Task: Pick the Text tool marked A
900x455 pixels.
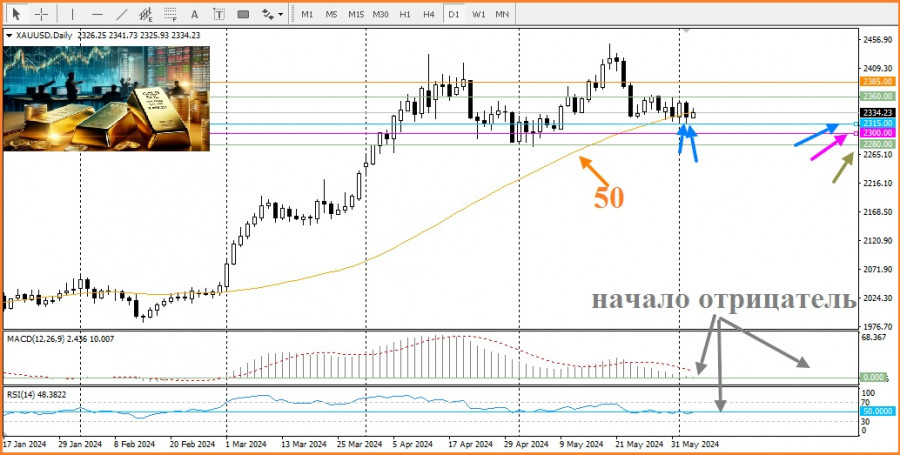Action: [x=195, y=14]
